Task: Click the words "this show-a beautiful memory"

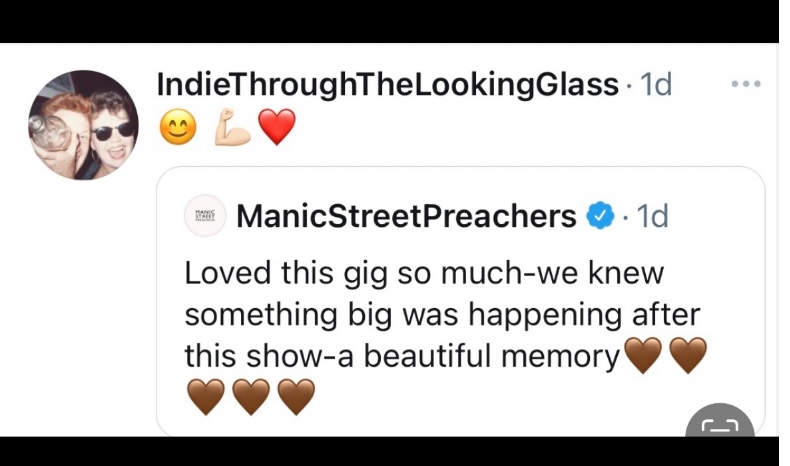Action: click(402, 356)
